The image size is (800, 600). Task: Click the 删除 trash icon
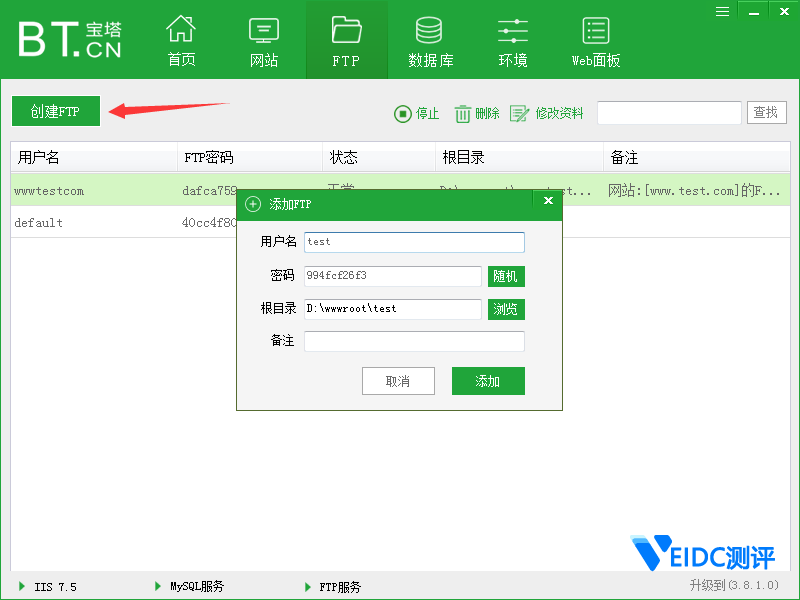pyautogui.click(x=462, y=113)
